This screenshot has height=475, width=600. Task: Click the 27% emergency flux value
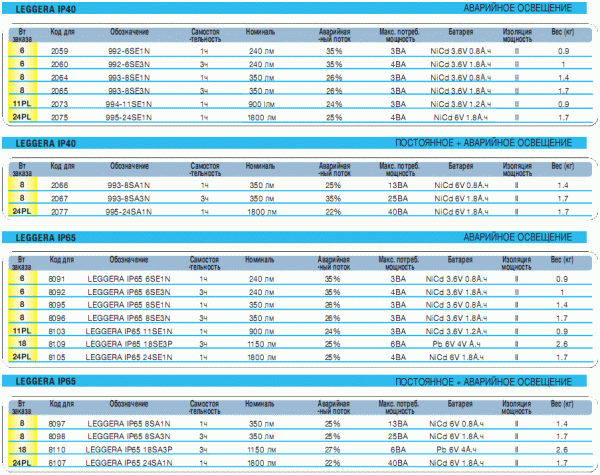pos(333,450)
